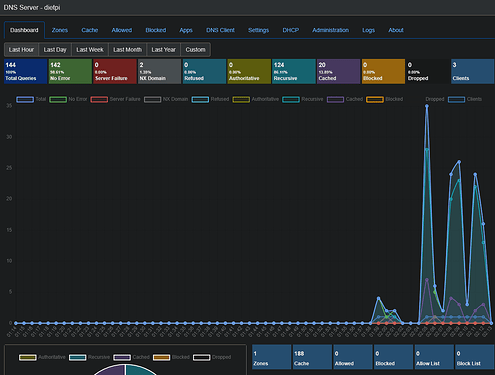
Task: Go to the DHCP tab
Action: [x=291, y=30]
